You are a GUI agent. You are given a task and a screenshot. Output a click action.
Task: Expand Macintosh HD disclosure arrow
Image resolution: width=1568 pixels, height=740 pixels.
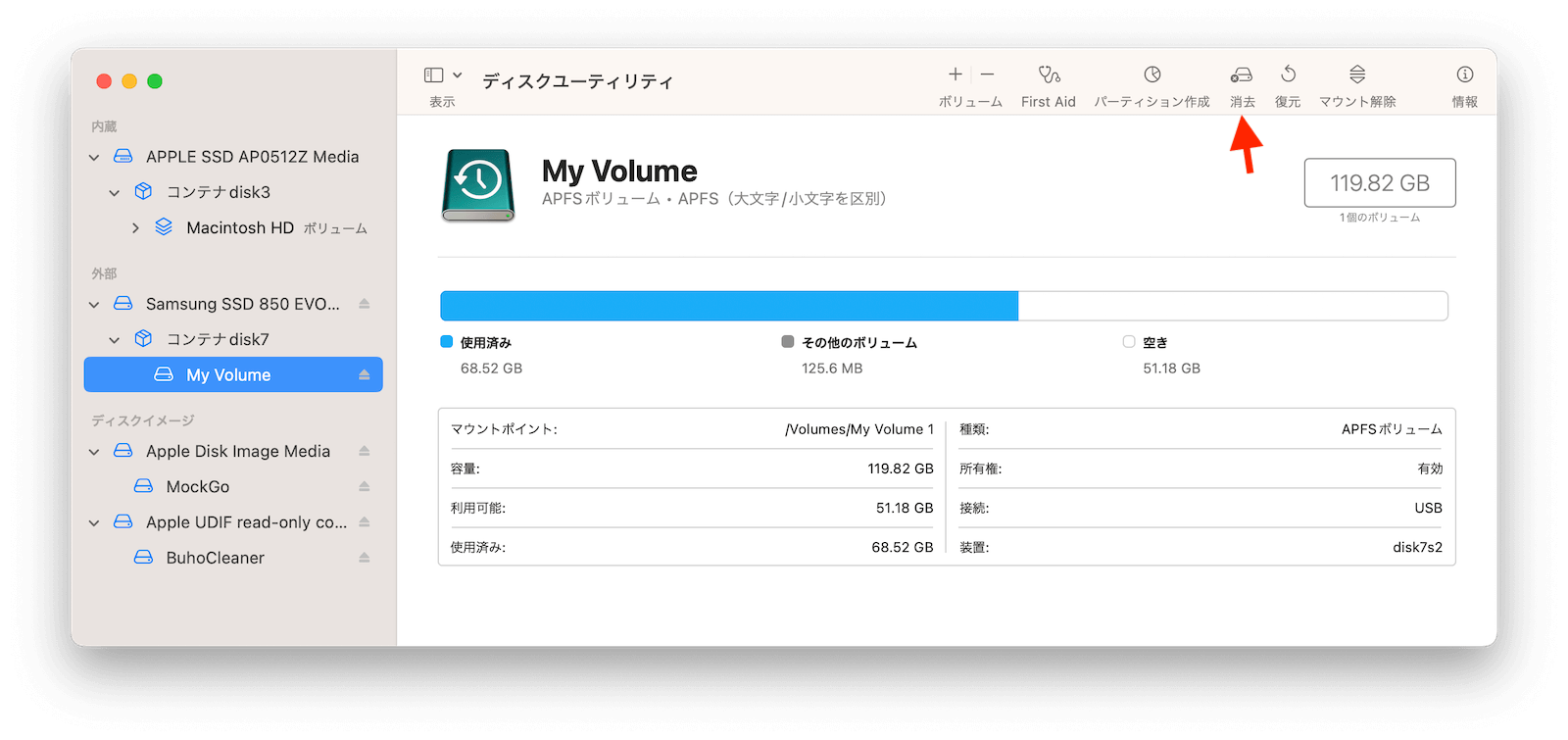(135, 228)
